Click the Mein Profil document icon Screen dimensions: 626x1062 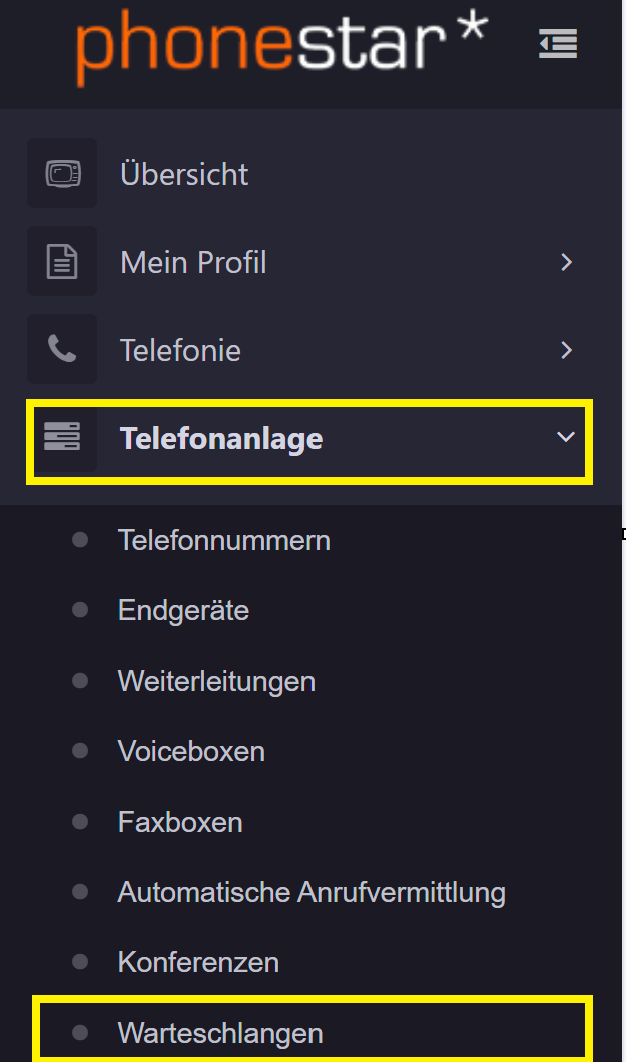(x=62, y=261)
